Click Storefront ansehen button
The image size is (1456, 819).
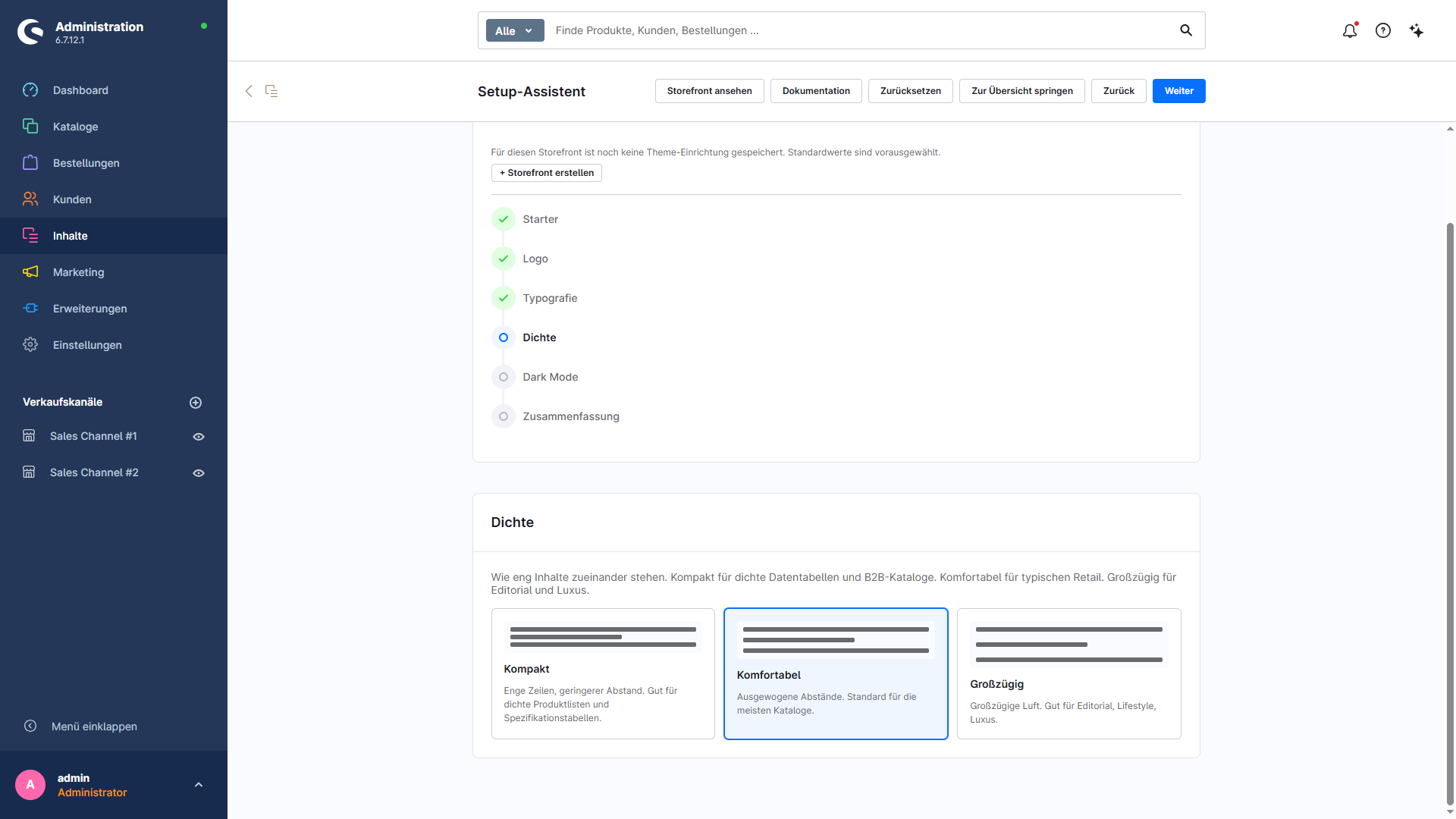click(x=710, y=91)
